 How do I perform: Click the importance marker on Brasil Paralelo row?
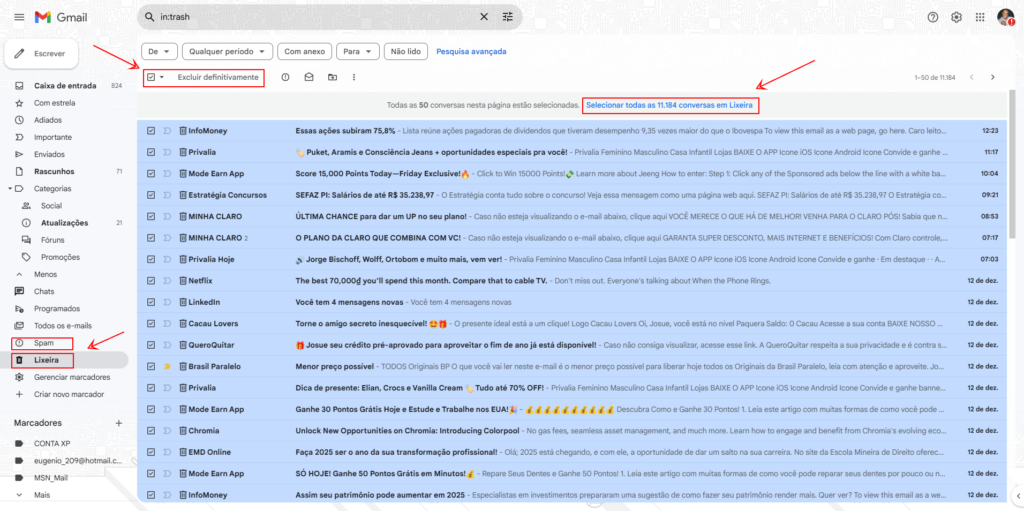coord(167,367)
